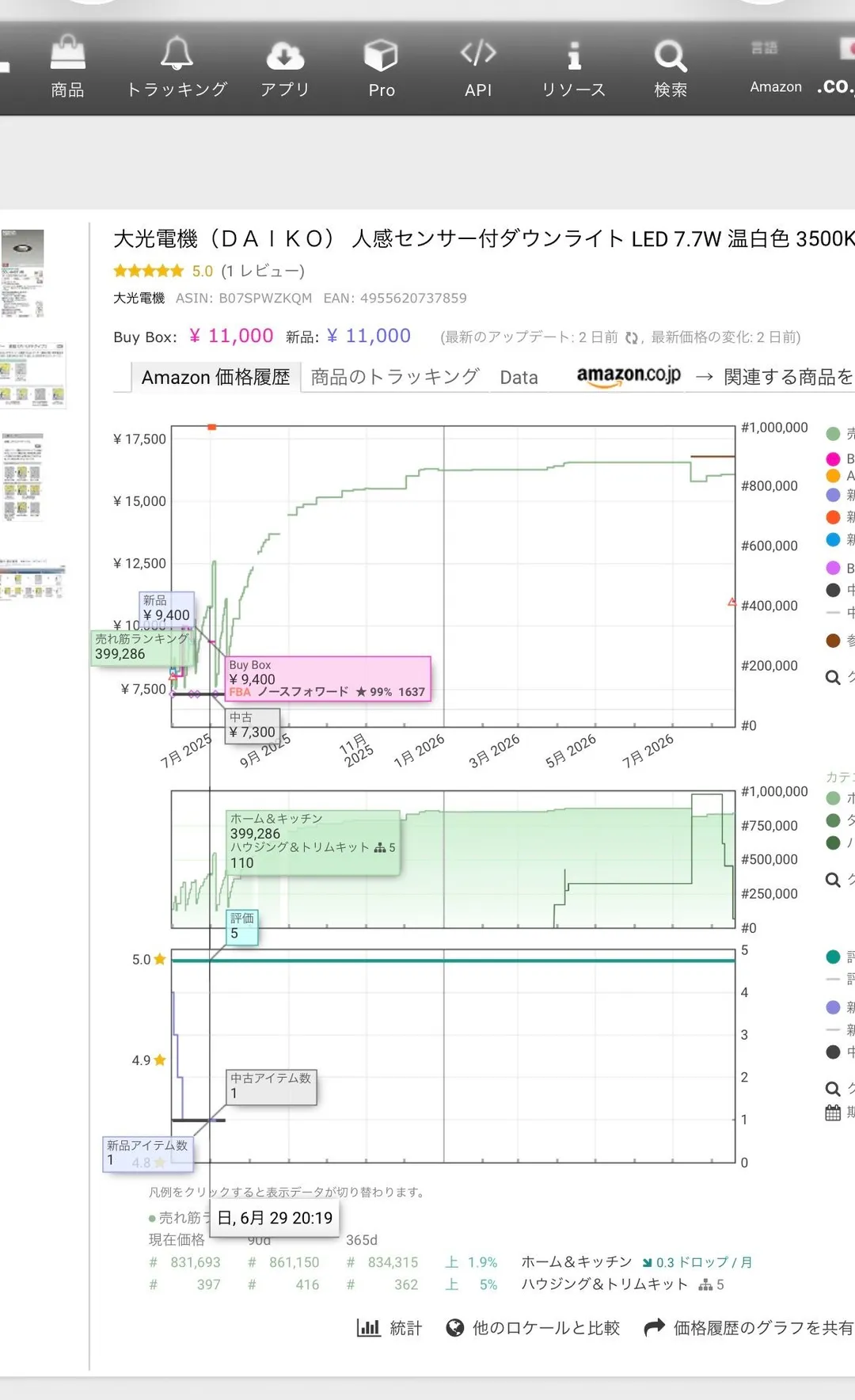Open 統計 with the bar chart icon
Viewport: 855px width, 1400px height.
tap(389, 1328)
